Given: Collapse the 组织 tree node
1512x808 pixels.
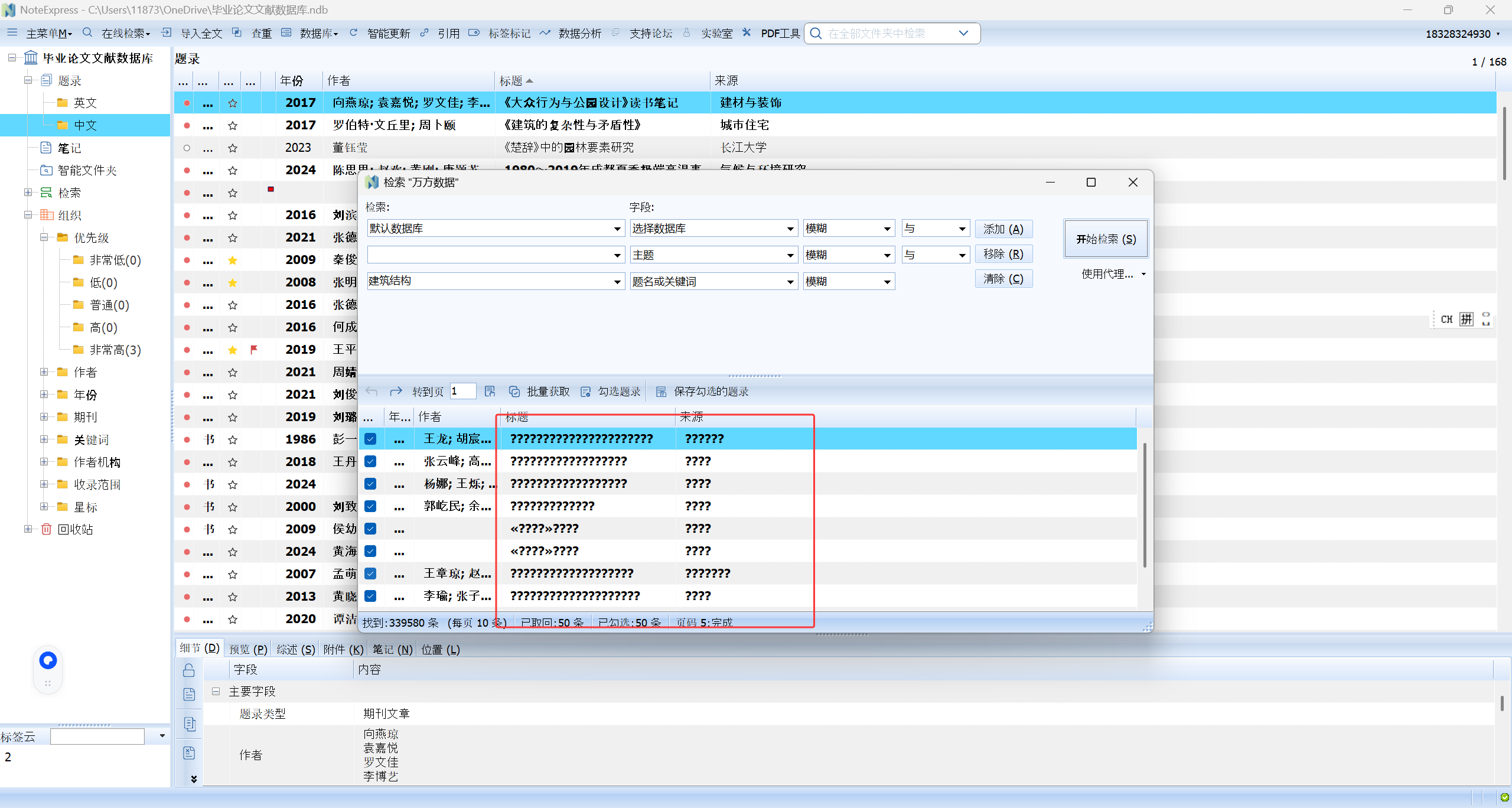Looking at the screenshot, I should point(28,215).
